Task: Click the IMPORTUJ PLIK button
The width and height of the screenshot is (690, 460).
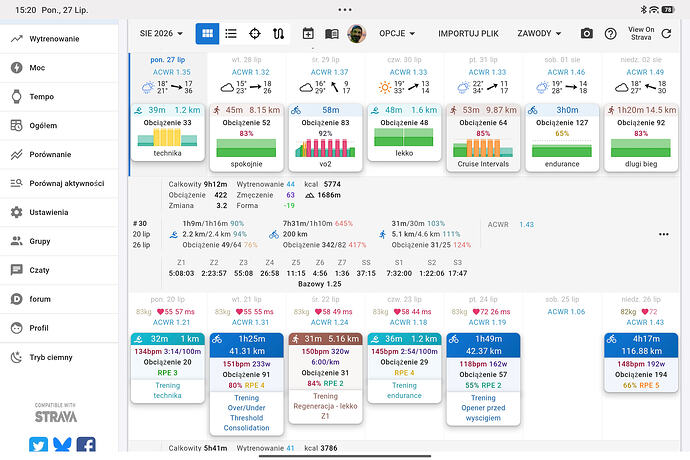Action: tap(468, 33)
